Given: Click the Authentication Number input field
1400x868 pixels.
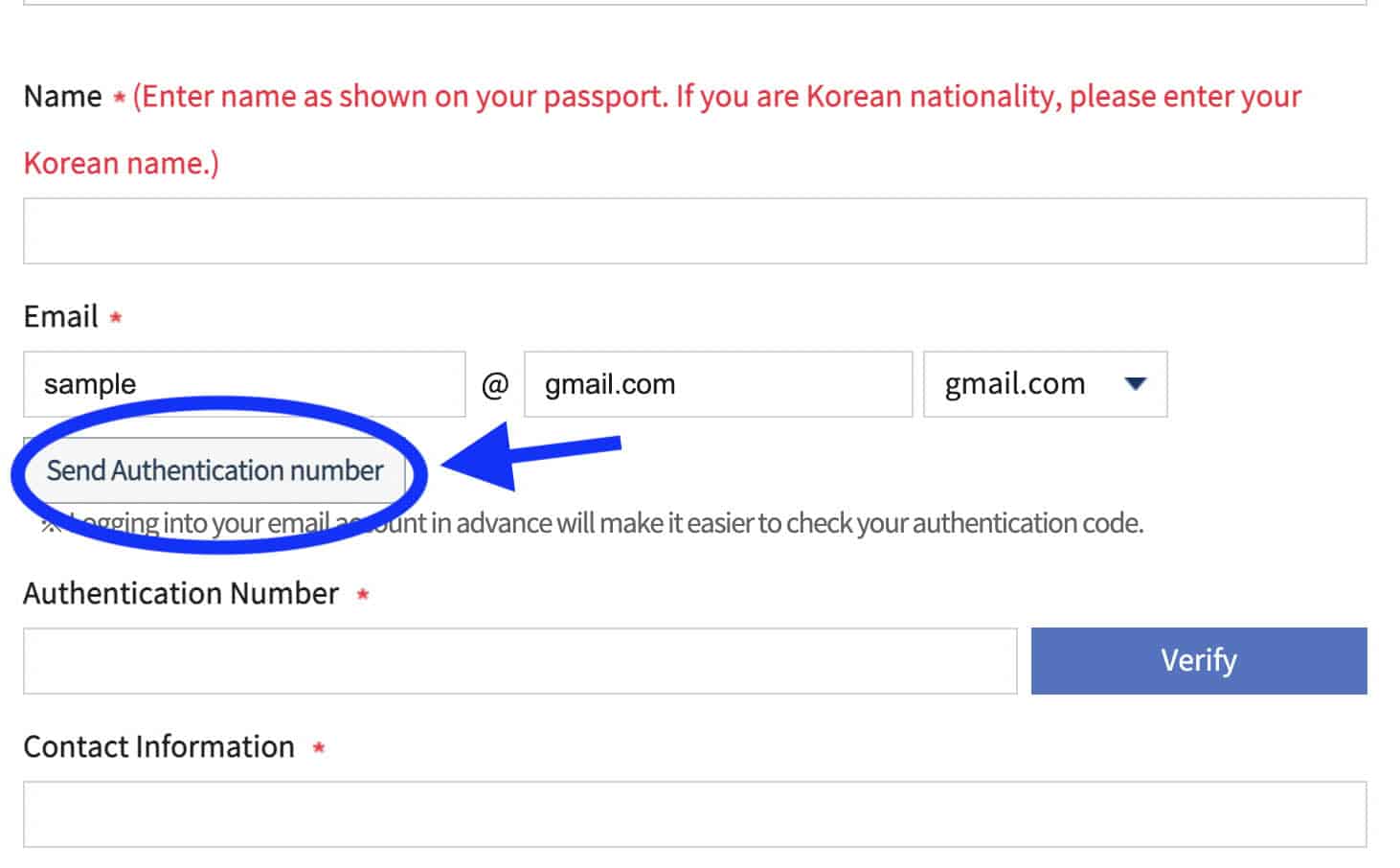Looking at the screenshot, I should 519,661.
